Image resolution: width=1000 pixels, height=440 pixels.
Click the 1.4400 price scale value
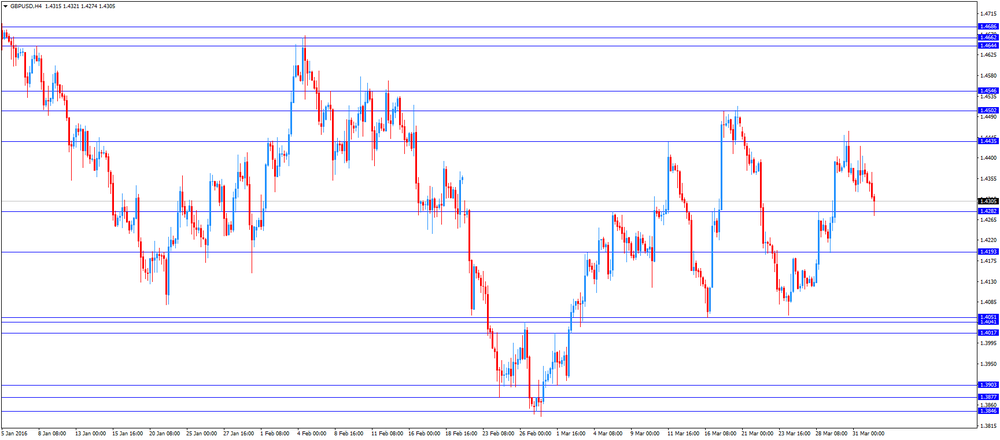pyautogui.click(x=989, y=158)
